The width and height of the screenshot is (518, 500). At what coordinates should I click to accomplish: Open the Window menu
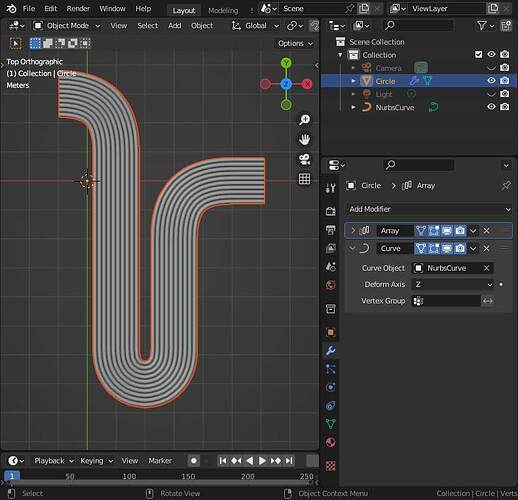[x=112, y=9]
